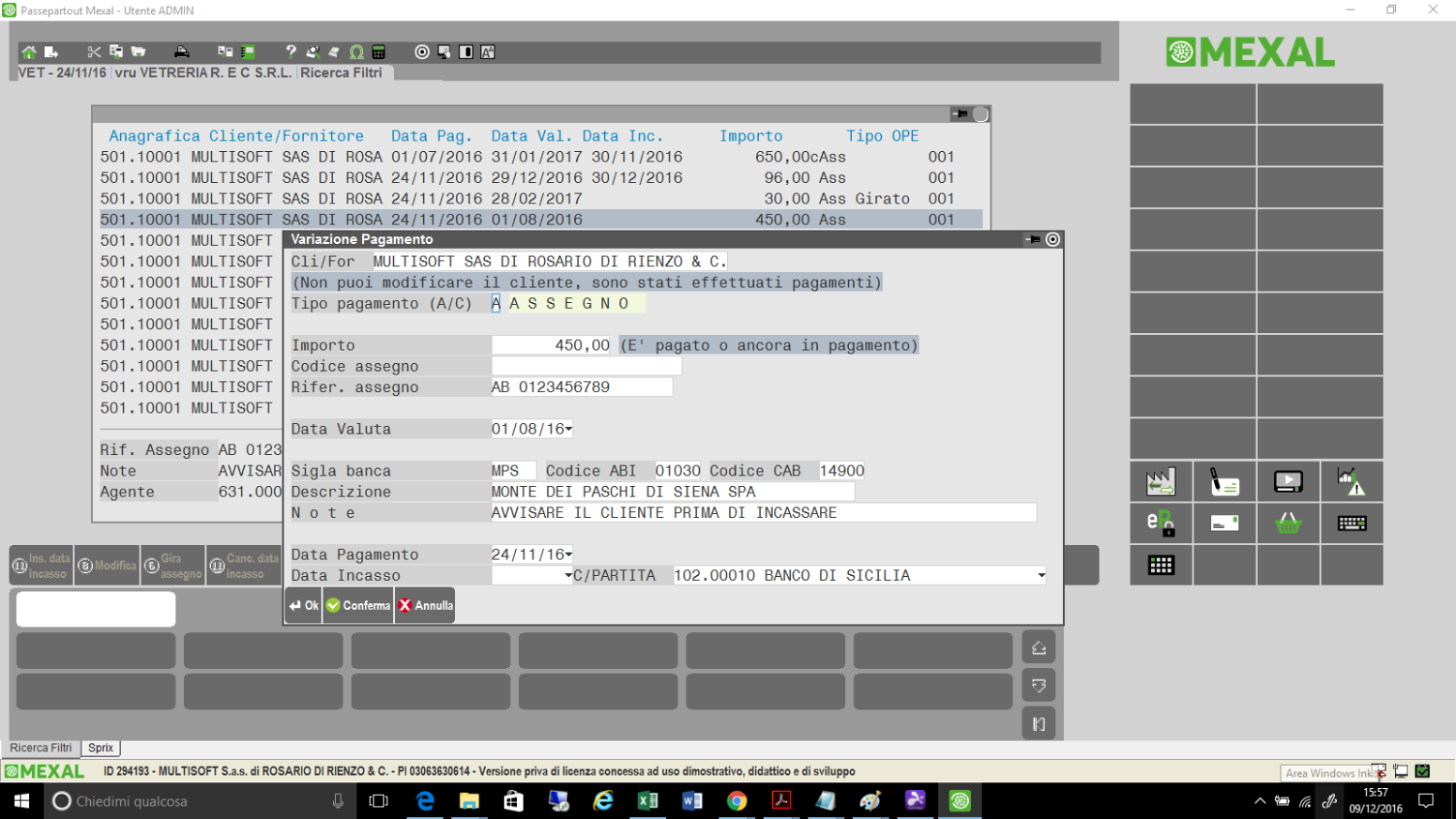The image size is (1456, 819).
Task: Click the green home icon in toolbar
Action: point(29,53)
